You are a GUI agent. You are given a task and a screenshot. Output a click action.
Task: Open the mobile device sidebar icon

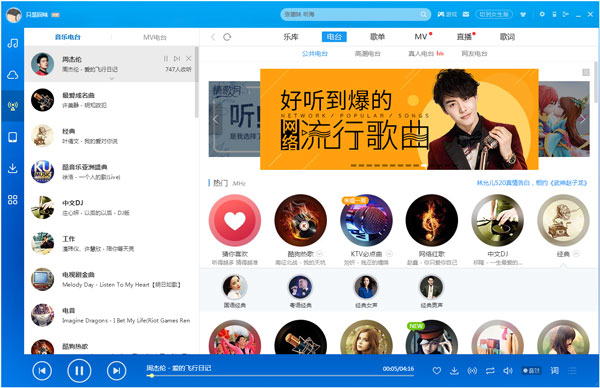(x=13, y=137)
